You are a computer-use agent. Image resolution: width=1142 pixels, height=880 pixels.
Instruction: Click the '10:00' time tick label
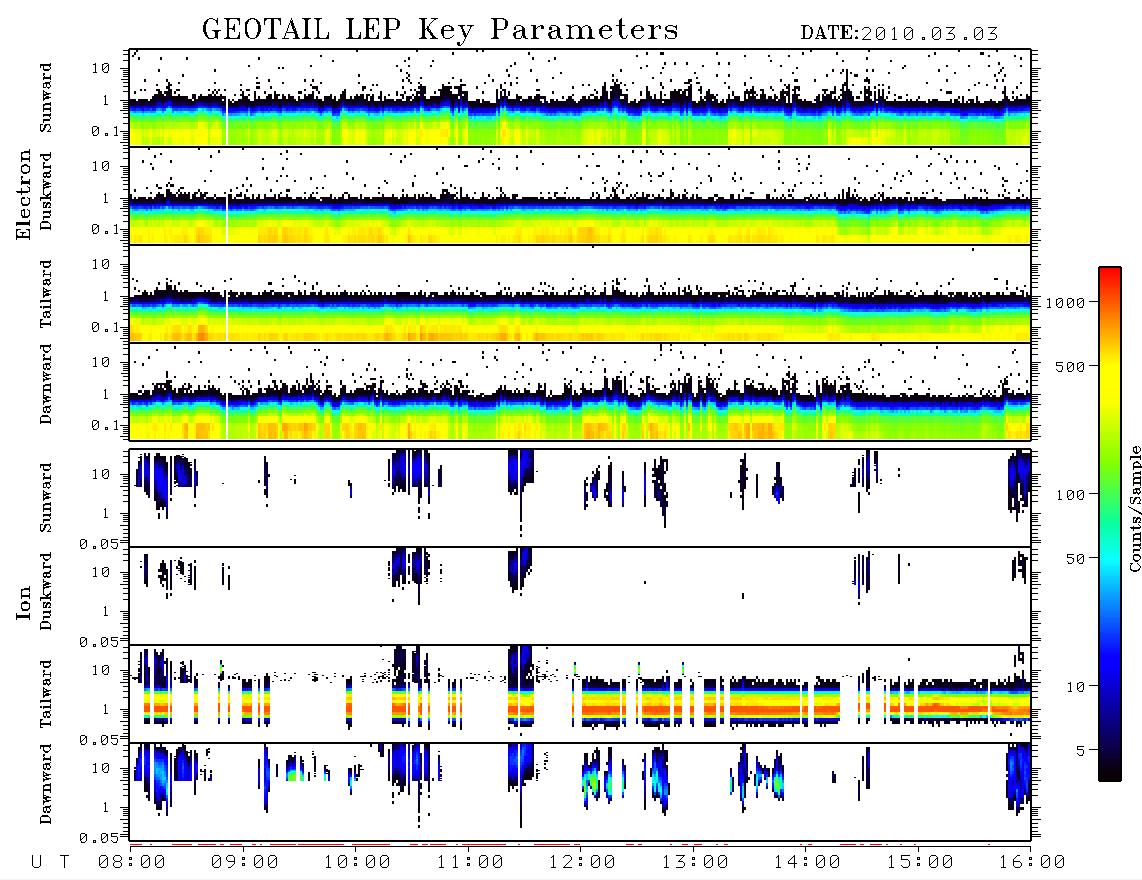point(357,862)
